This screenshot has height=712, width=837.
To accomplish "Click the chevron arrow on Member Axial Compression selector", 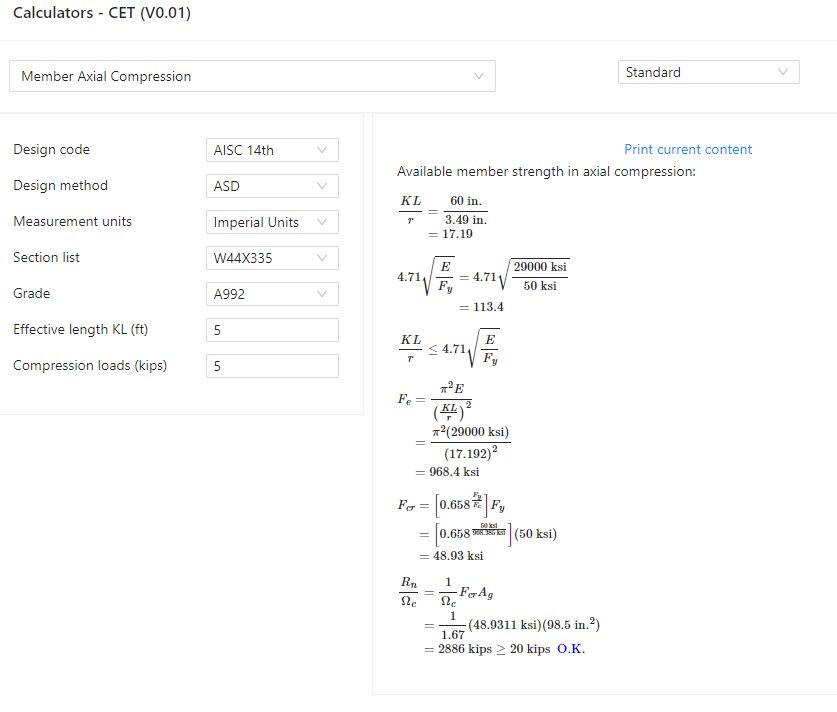I will coord(479,76).
